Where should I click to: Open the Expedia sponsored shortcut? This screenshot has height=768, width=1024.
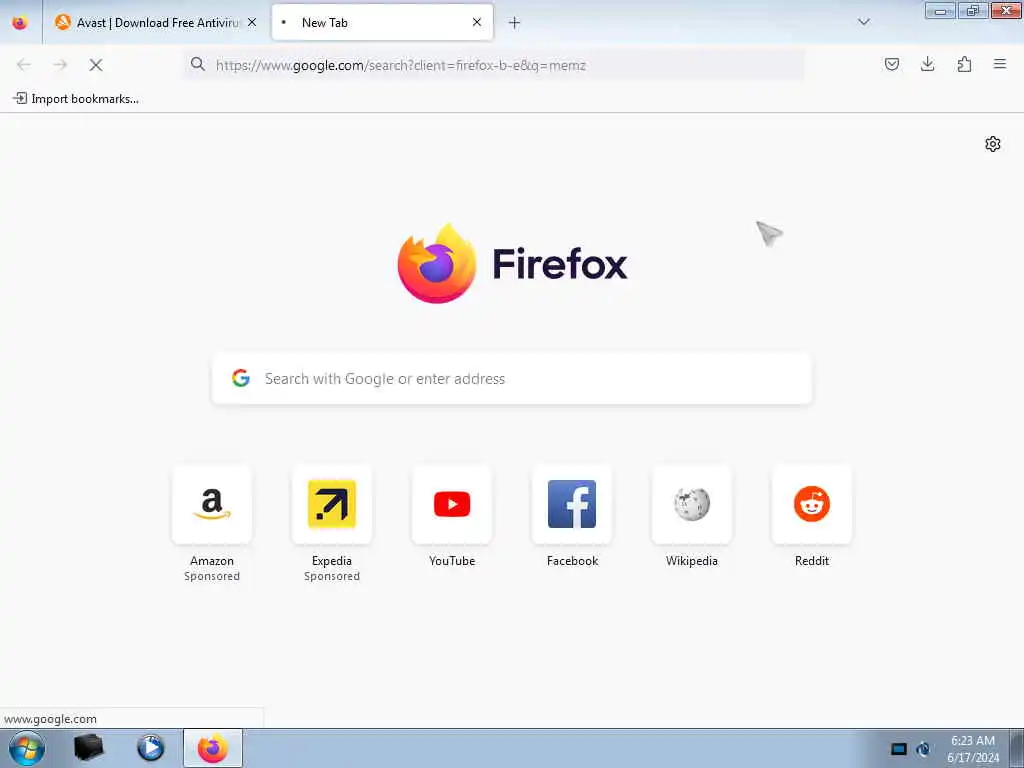(x=332, y=504)
